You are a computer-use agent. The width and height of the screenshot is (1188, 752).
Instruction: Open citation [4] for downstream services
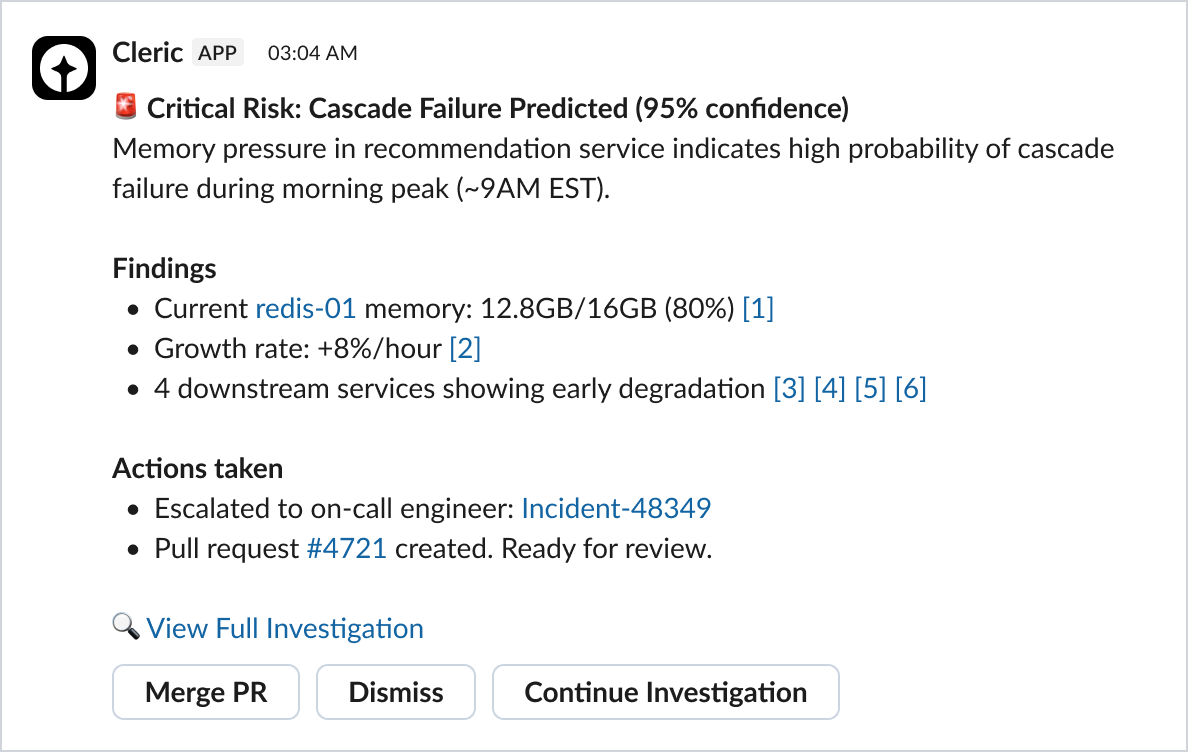point(829,388)
